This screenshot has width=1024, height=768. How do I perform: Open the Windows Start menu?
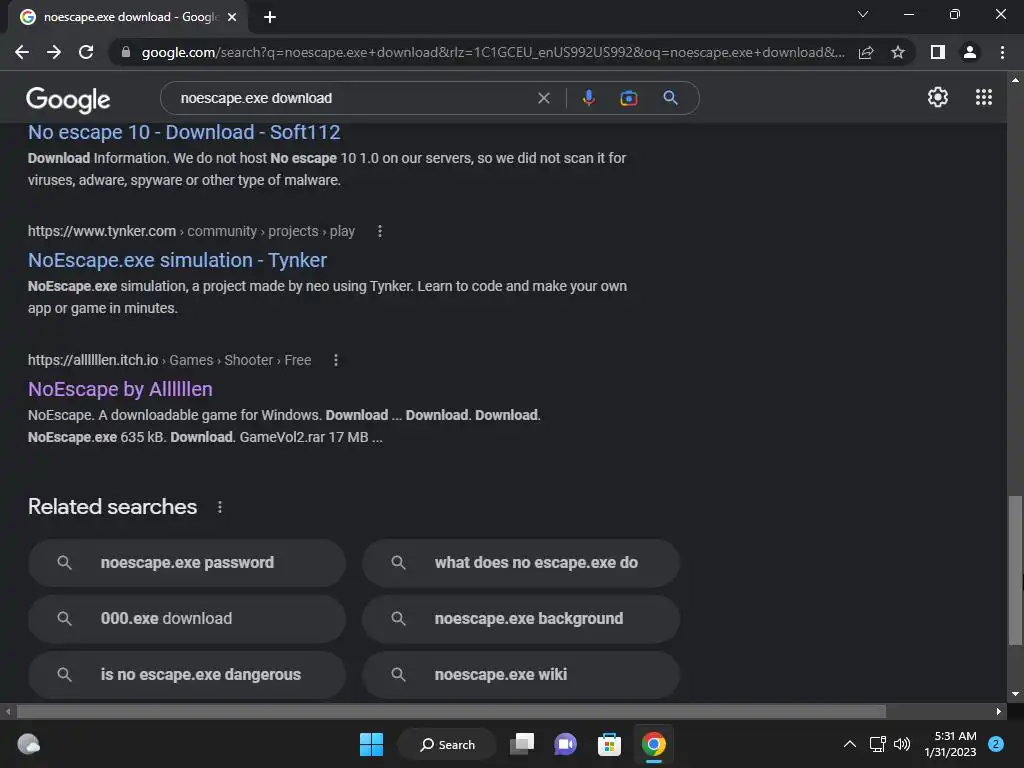point(372,744)
